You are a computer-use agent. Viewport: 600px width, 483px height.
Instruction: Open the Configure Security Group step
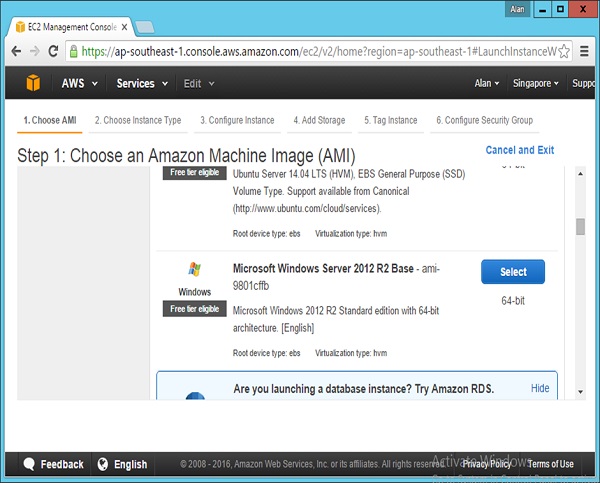(x=484, y=120)
